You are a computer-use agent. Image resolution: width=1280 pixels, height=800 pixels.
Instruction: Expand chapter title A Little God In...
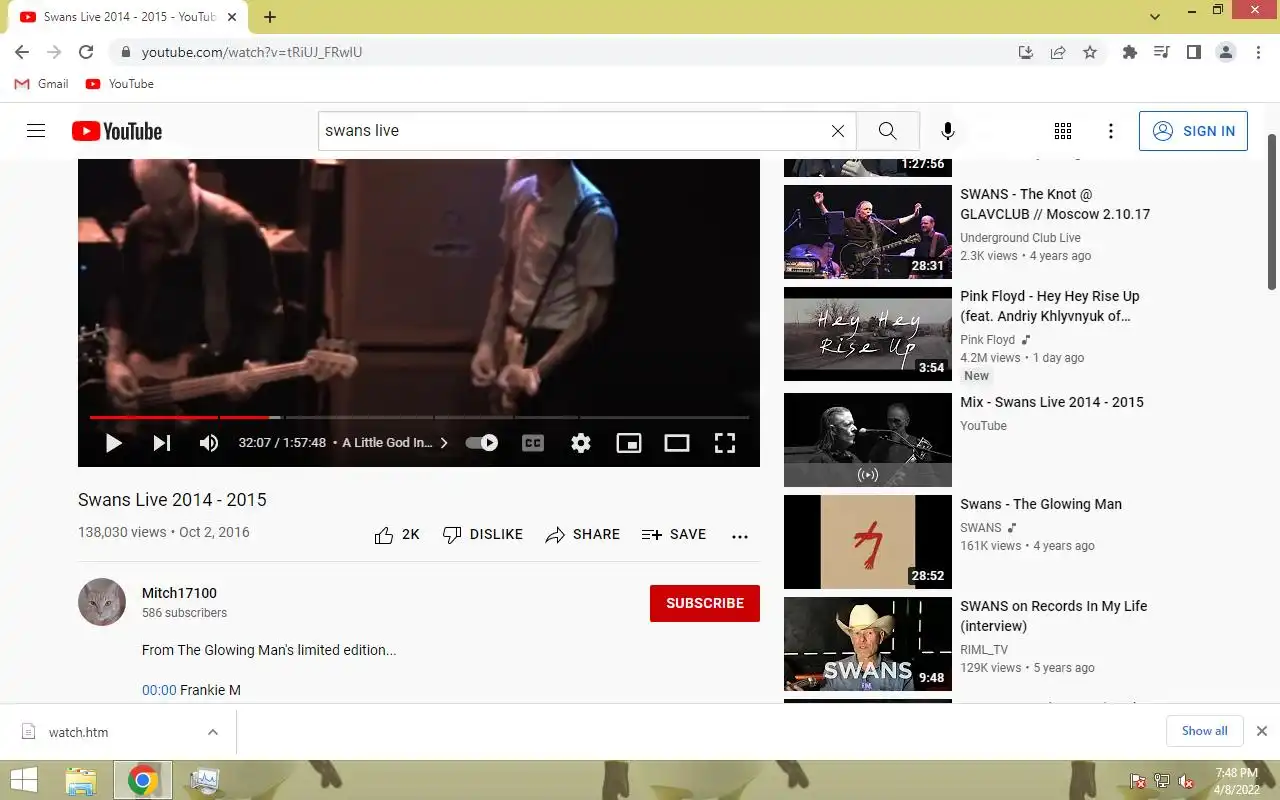395,443
